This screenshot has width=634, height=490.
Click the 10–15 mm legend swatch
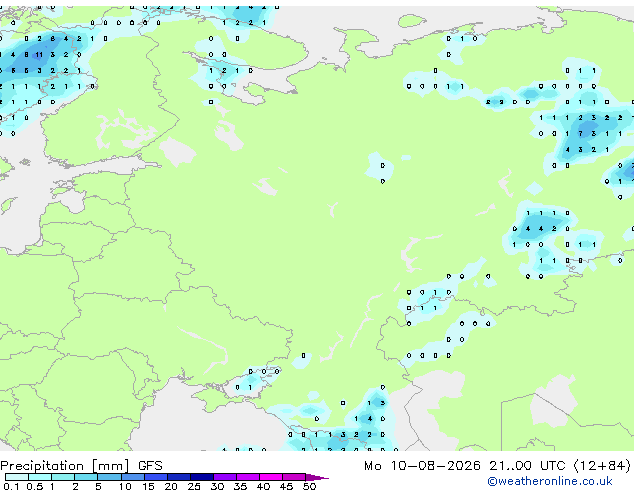tap(133, 477)
